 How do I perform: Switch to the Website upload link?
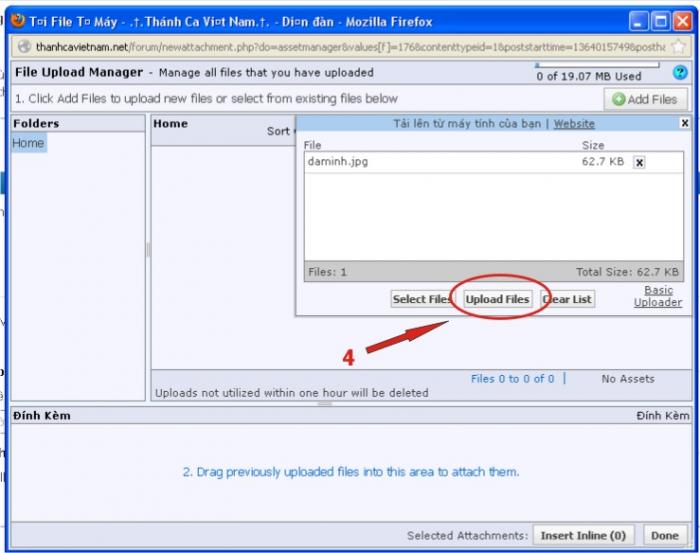coord(574,124)
